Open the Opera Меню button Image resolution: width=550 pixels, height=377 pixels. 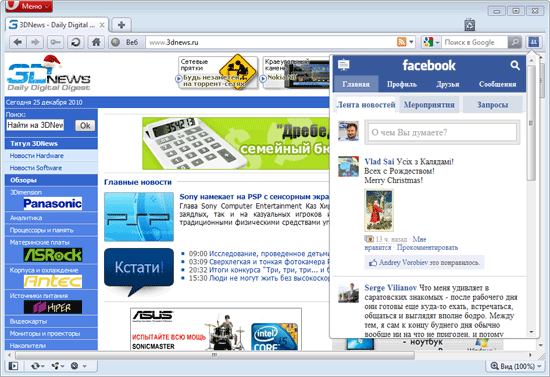[29, 6]
